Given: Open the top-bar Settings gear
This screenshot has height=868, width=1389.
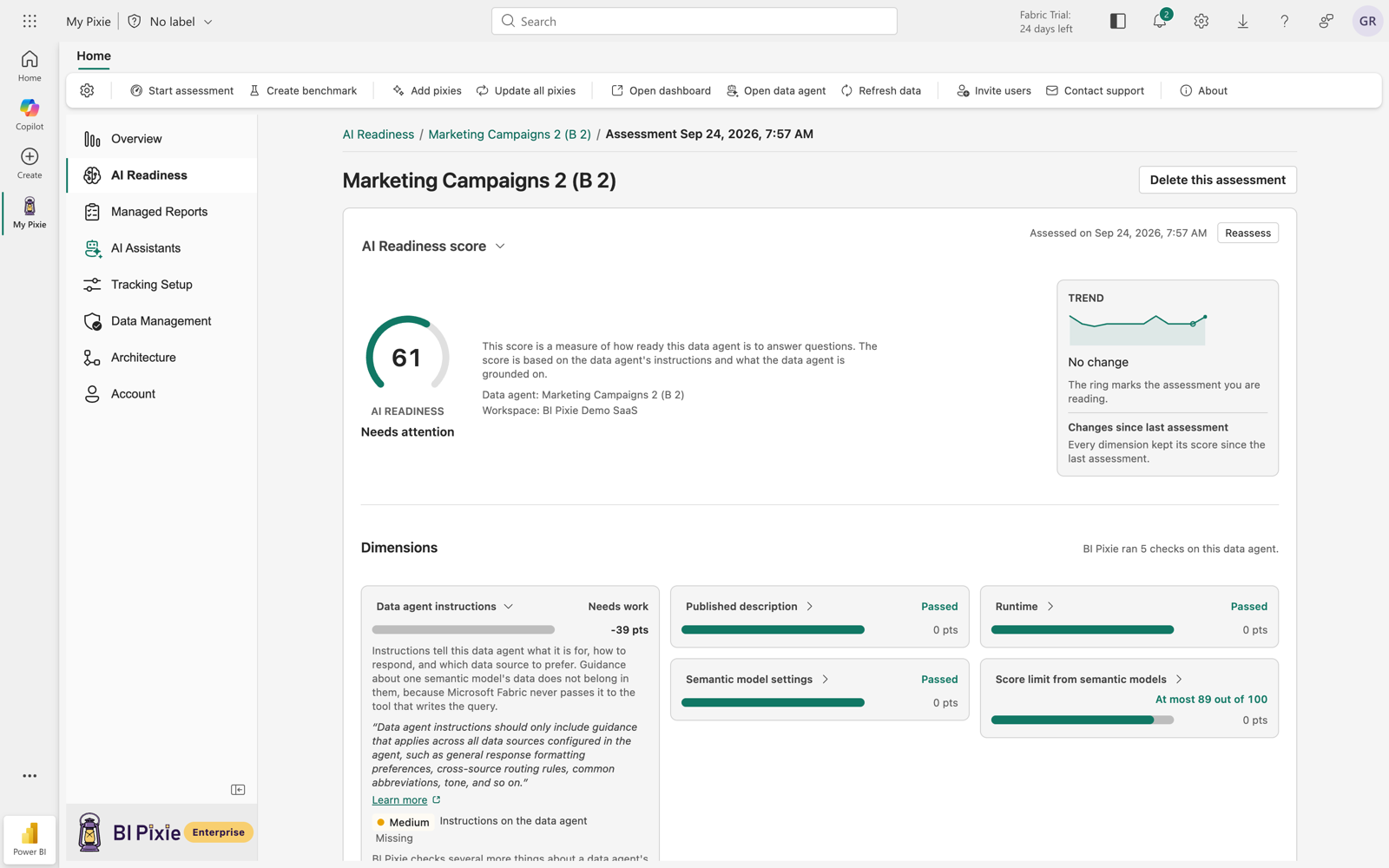Looking at the screenshot, I should (x=1201, y=21).
